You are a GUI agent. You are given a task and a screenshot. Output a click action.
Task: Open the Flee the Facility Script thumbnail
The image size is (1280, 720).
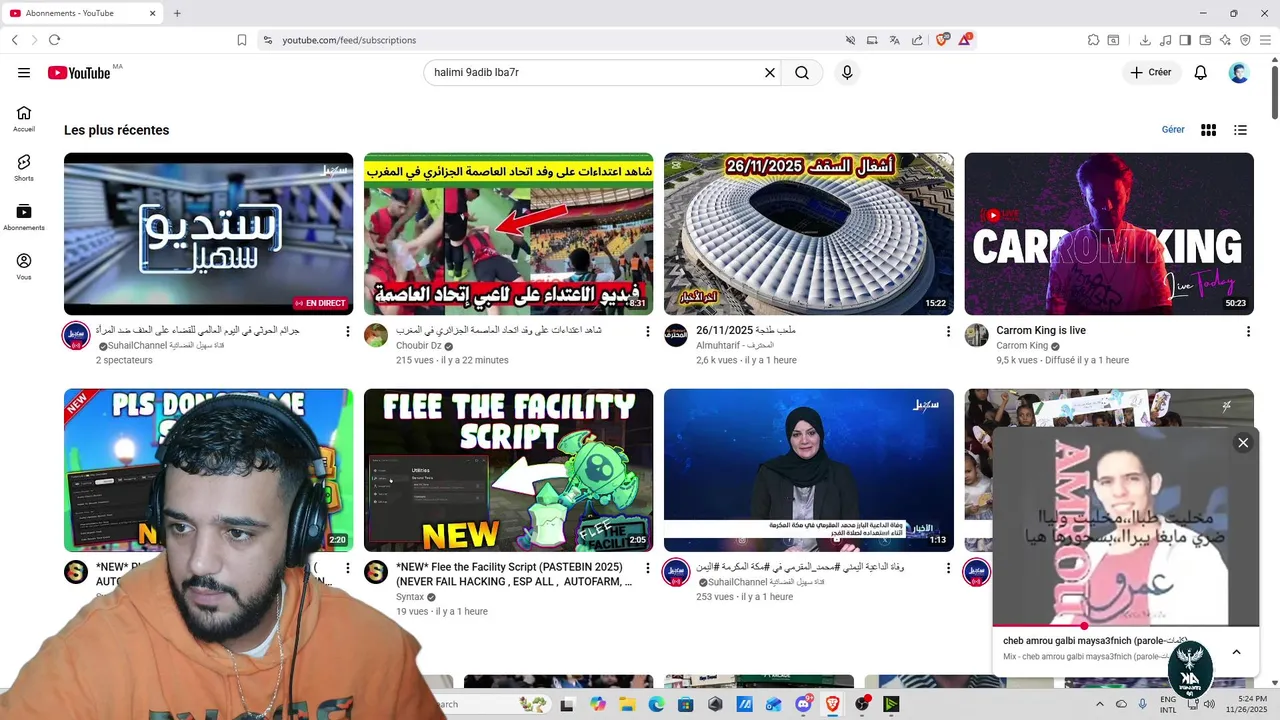(x=508, y=470)
